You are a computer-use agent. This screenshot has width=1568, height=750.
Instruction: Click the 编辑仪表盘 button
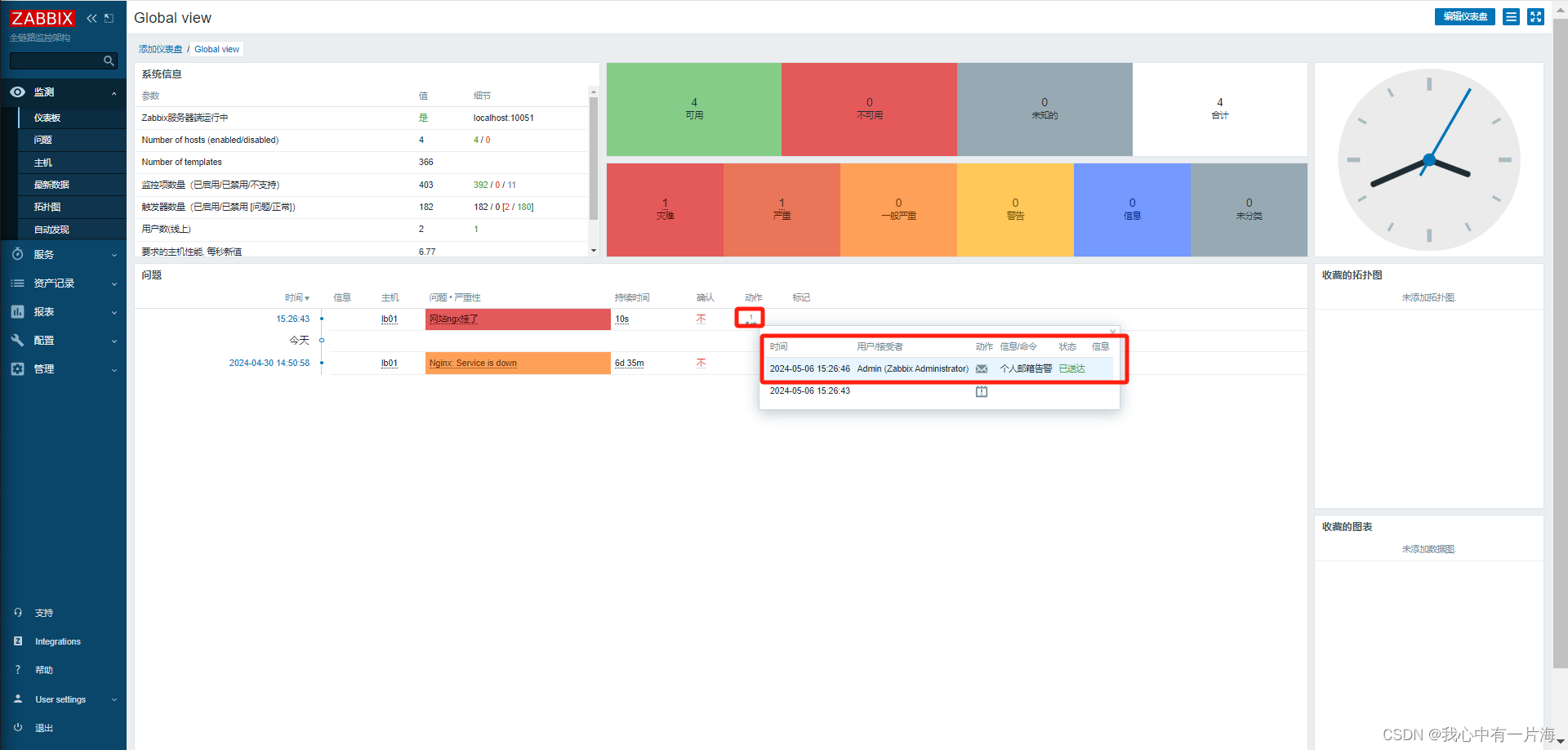click(1465, 17)
